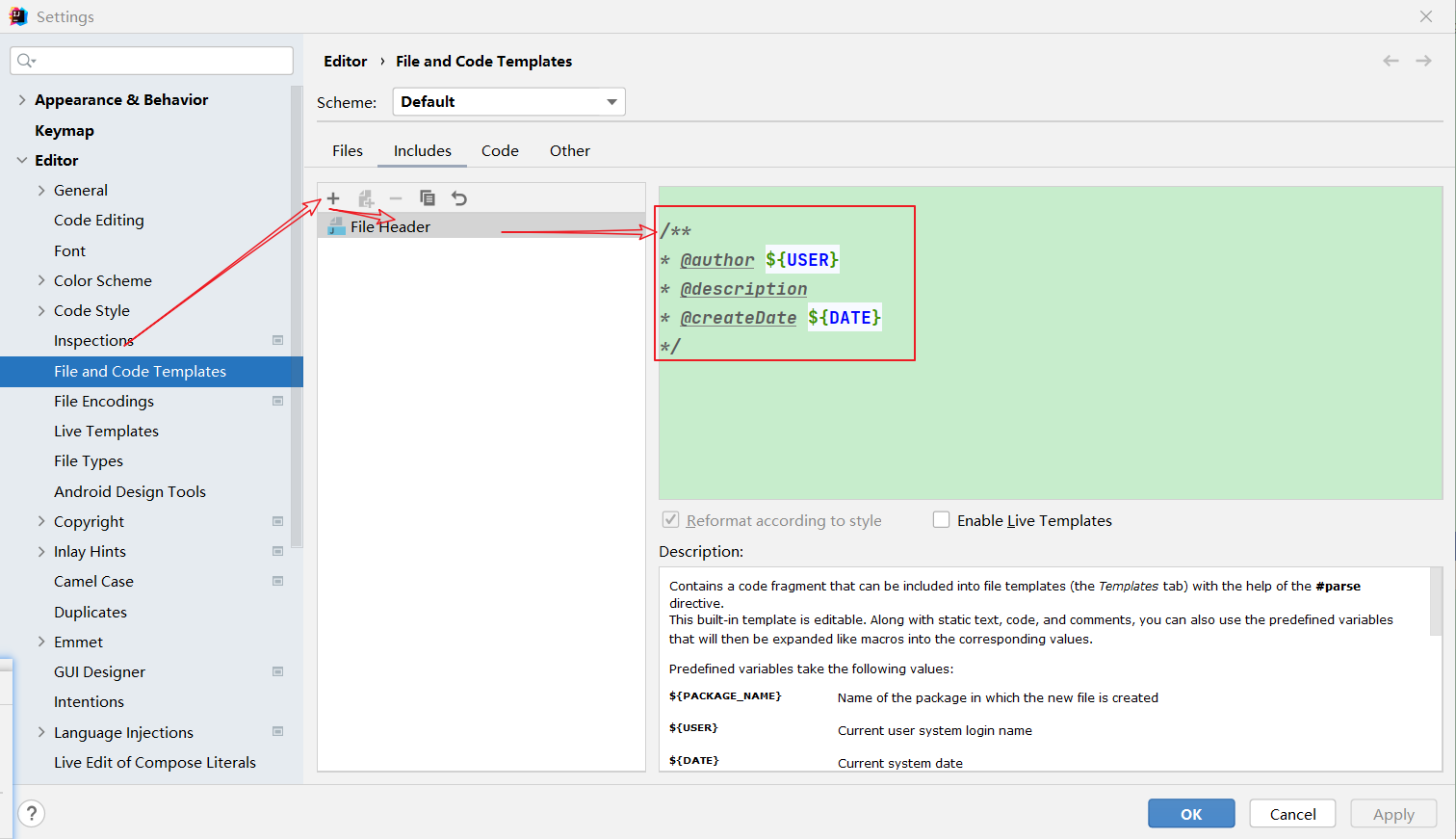Open the Help question mark button

click(31, 813)
